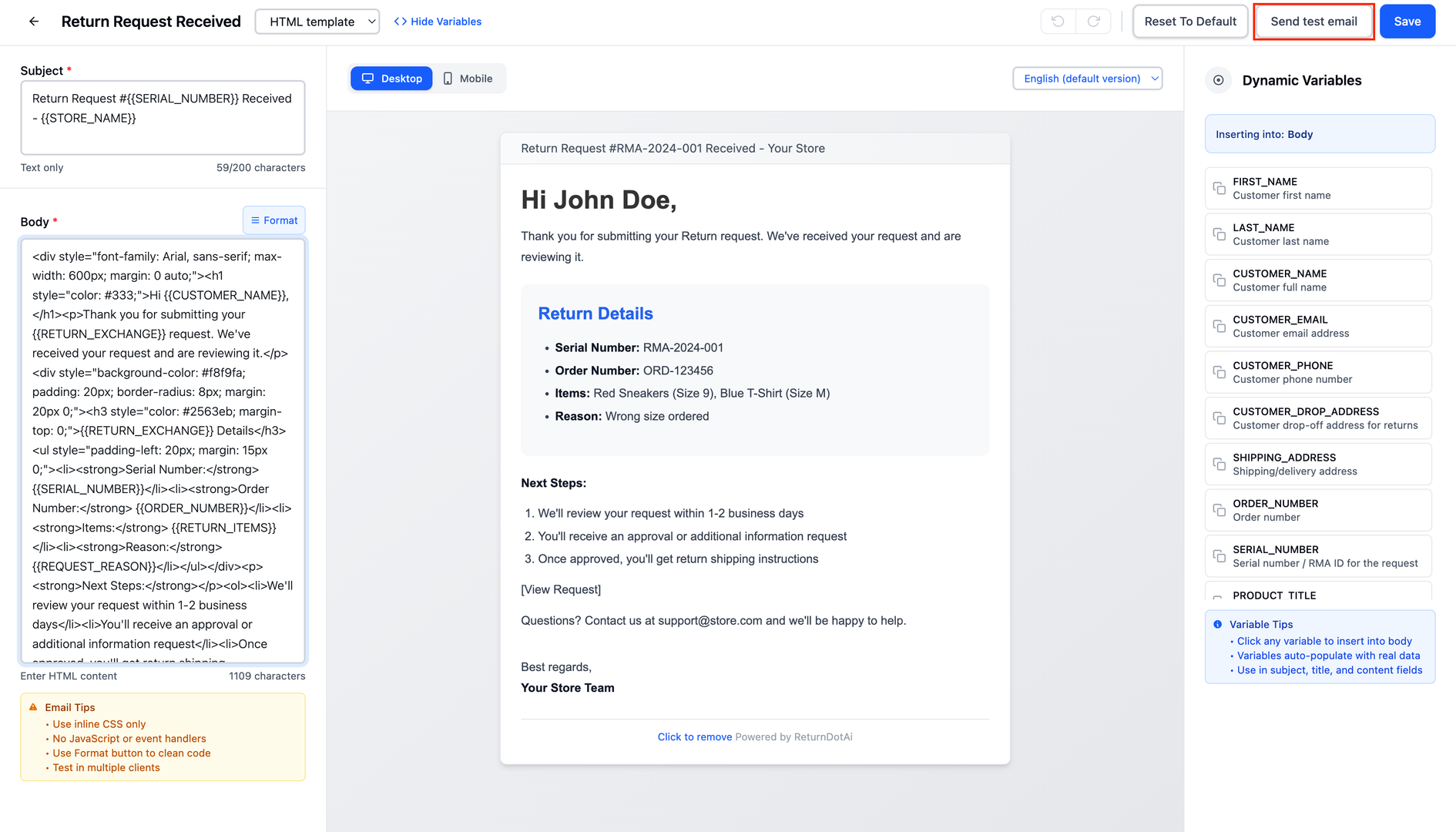Navigate back using the back arrow
This screenshot has width=1456, height=832.
[34, 21]
